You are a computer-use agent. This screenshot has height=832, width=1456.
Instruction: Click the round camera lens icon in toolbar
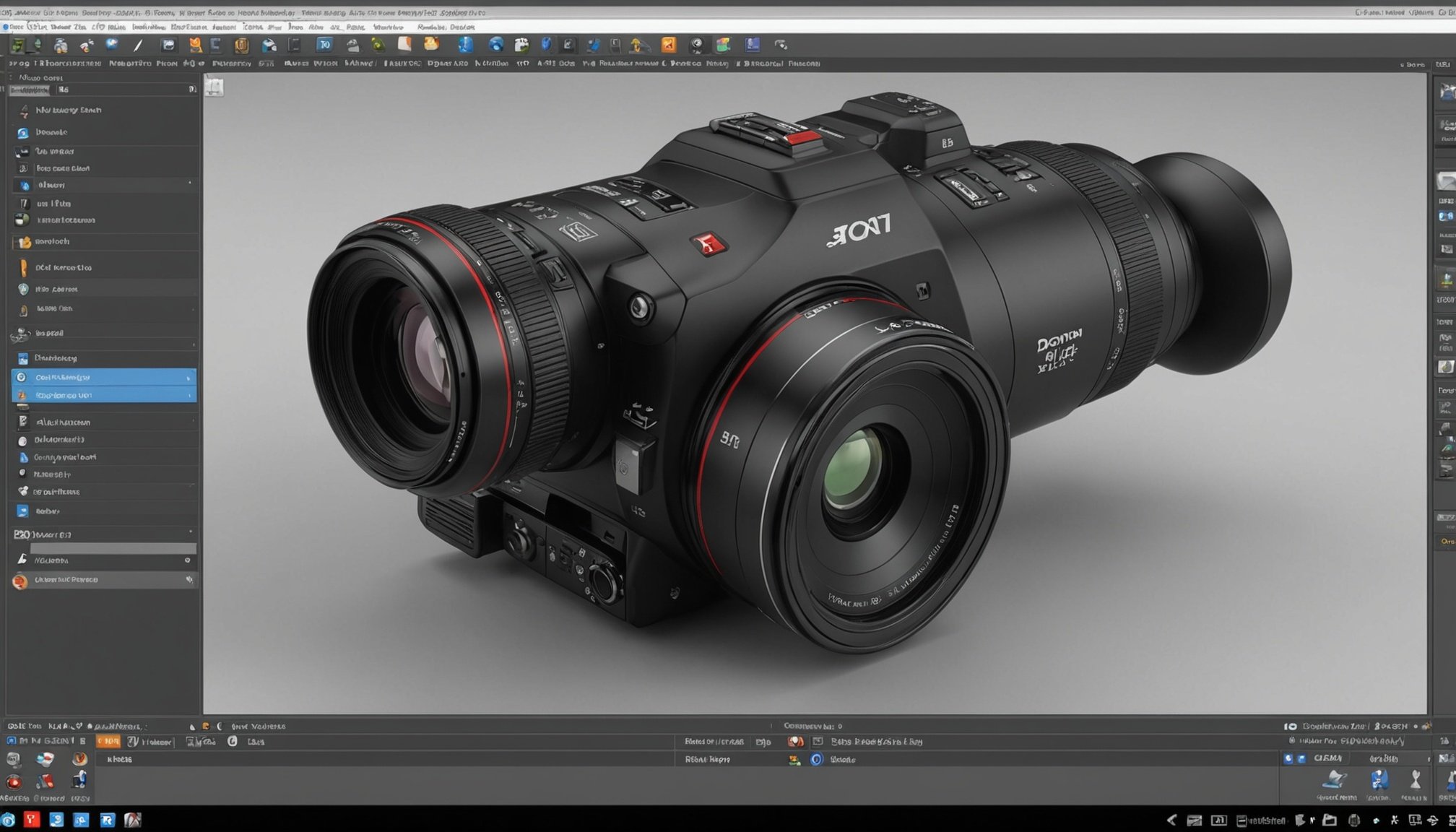pos(696,45)
